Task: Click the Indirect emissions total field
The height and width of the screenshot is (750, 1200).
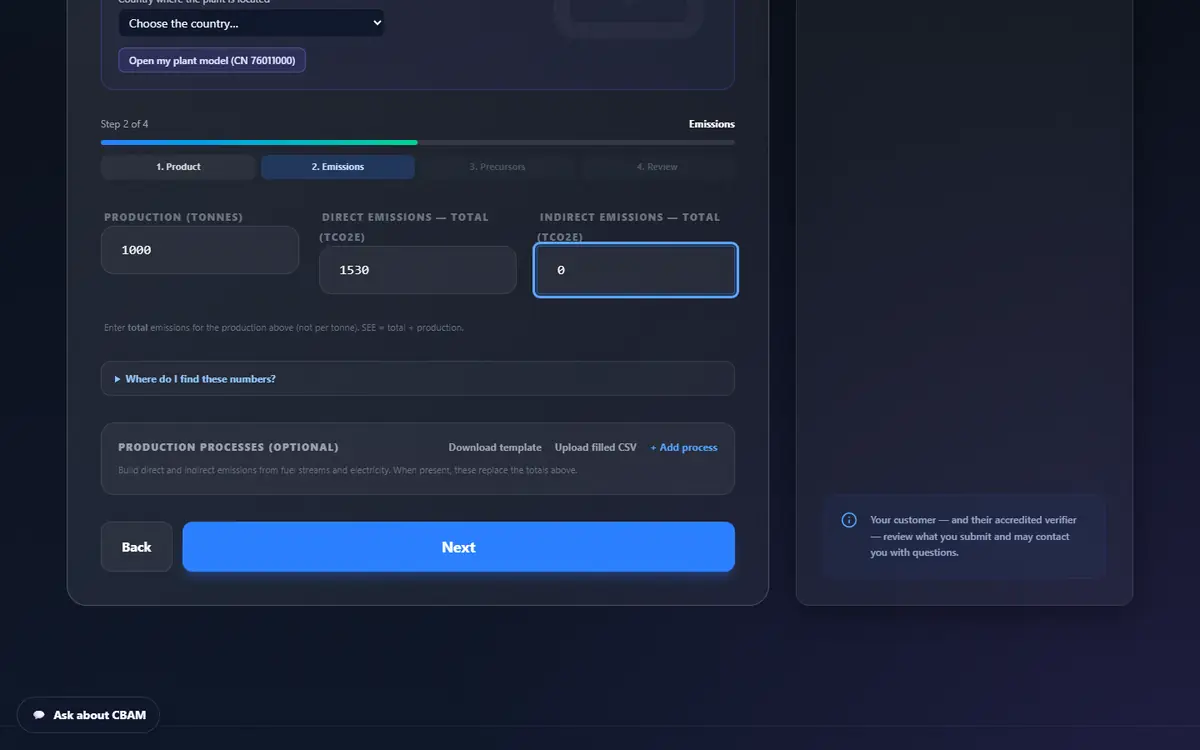Action: tap(636, 270)
